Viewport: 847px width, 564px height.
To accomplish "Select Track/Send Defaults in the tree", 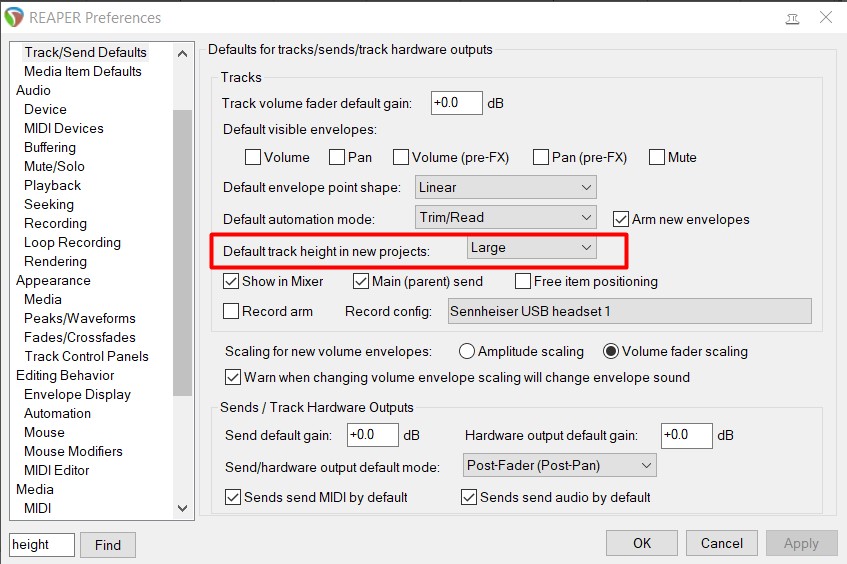I will click(x=85, y=52).
